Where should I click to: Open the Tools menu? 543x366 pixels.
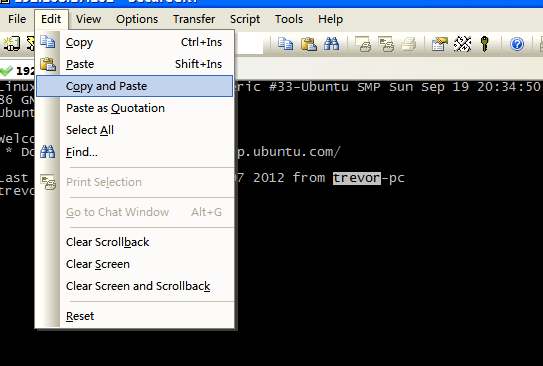coord(289,19)
